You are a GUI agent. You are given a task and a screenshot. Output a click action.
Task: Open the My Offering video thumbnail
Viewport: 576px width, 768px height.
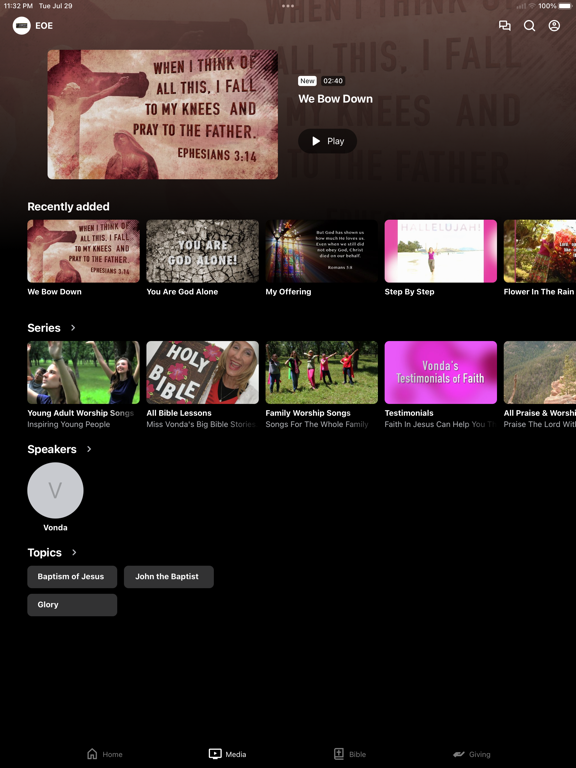(321, 251)
